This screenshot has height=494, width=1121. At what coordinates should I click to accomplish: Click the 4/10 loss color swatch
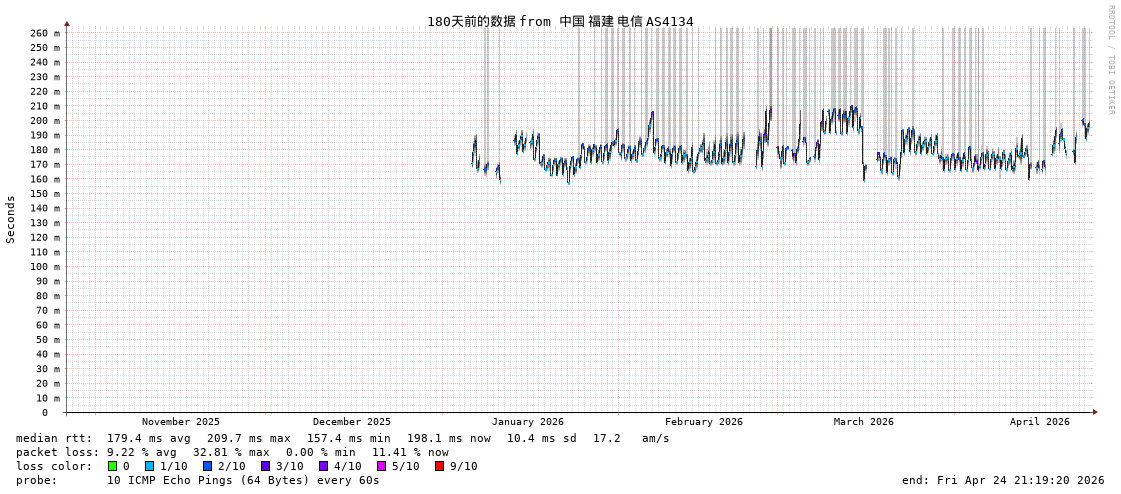click(324, 466)
